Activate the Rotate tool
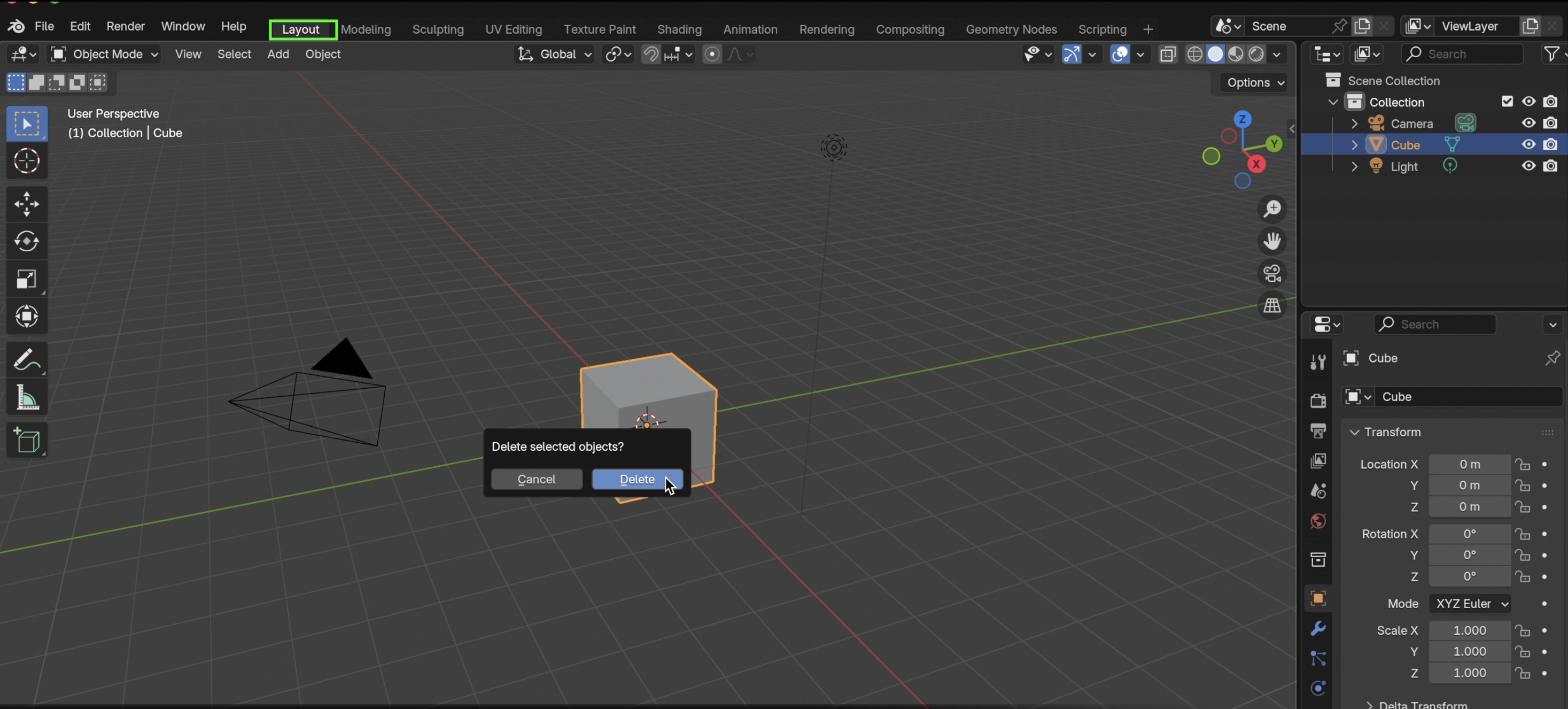 (x=26, y=242)
